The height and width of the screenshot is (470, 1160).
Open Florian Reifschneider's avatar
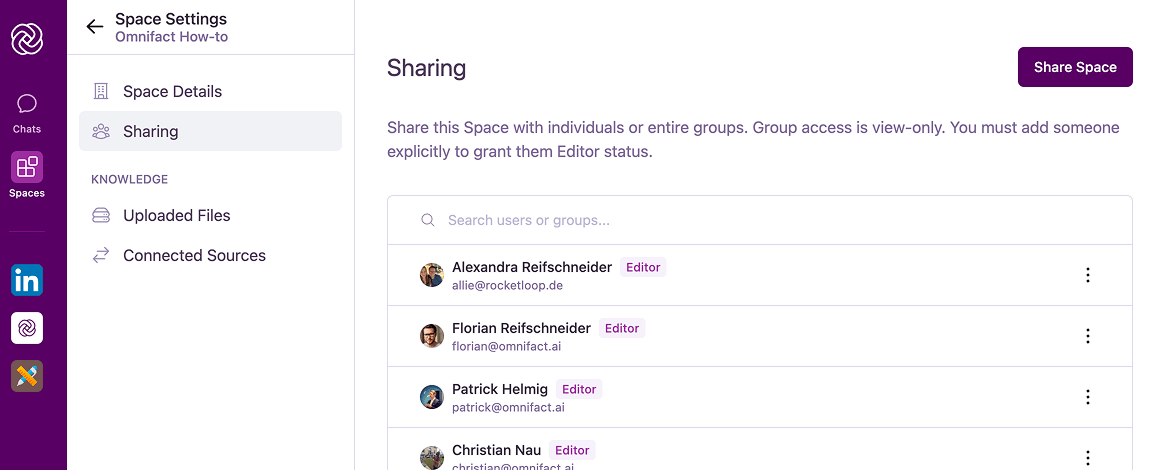[x=432, y=336]
